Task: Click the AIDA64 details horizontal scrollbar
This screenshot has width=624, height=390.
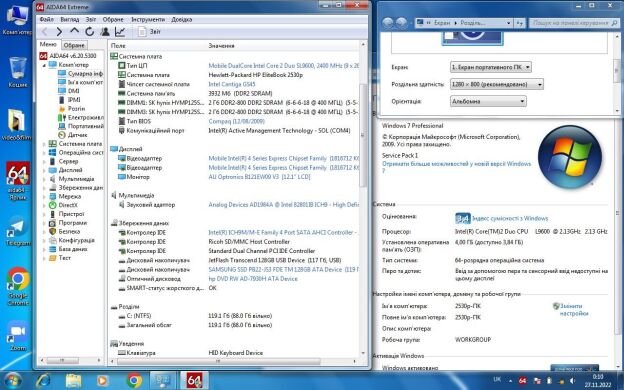Action: (219, 361)
